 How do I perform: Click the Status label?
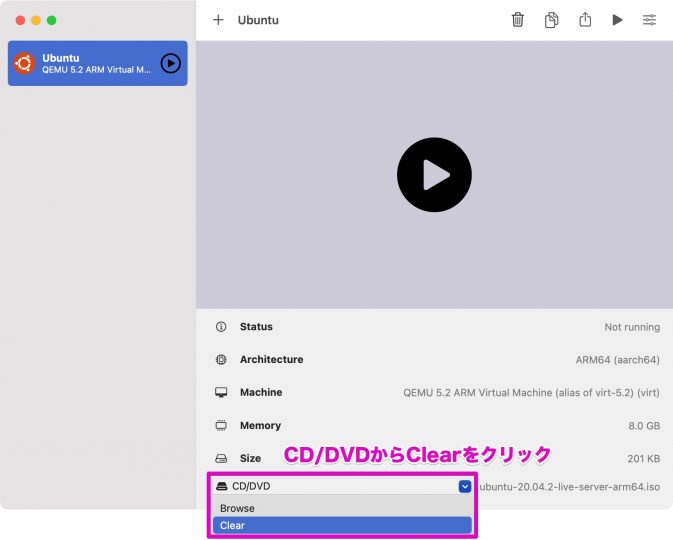pyautogui.click(x=256, y=327)
